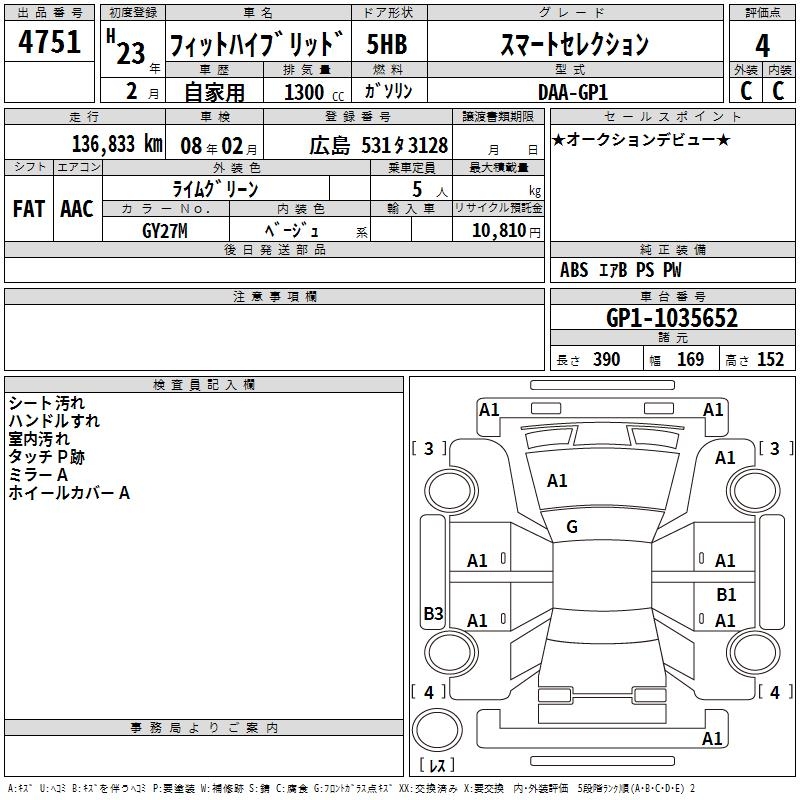Select the [レス] label under spare tire
Screen dimensions: 800x800
click(437, 764)
